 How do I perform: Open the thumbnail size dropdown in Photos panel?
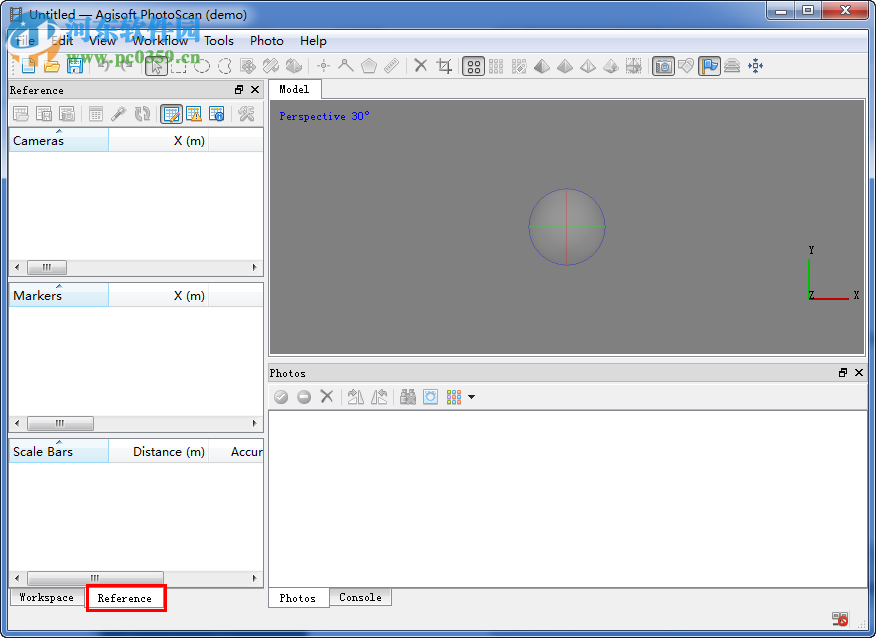point(470,396)
